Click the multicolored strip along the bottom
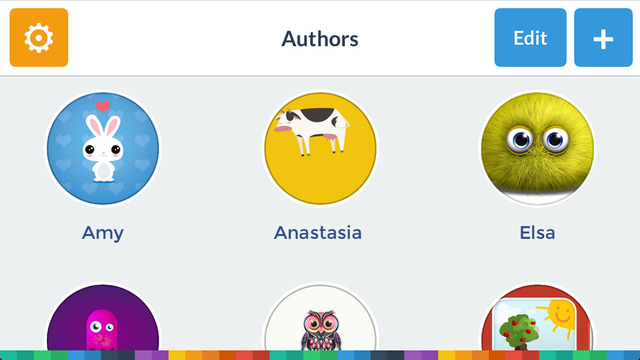 [x=320, y=355]
